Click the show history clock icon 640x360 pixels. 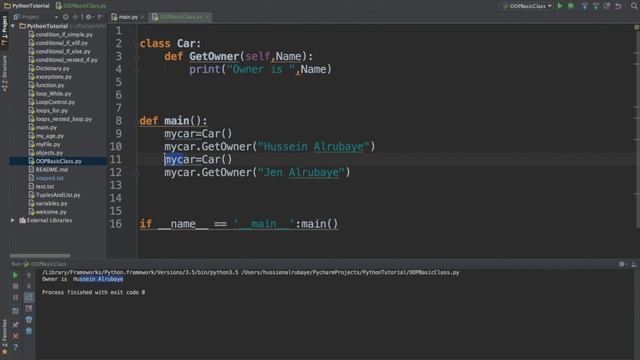607,6
